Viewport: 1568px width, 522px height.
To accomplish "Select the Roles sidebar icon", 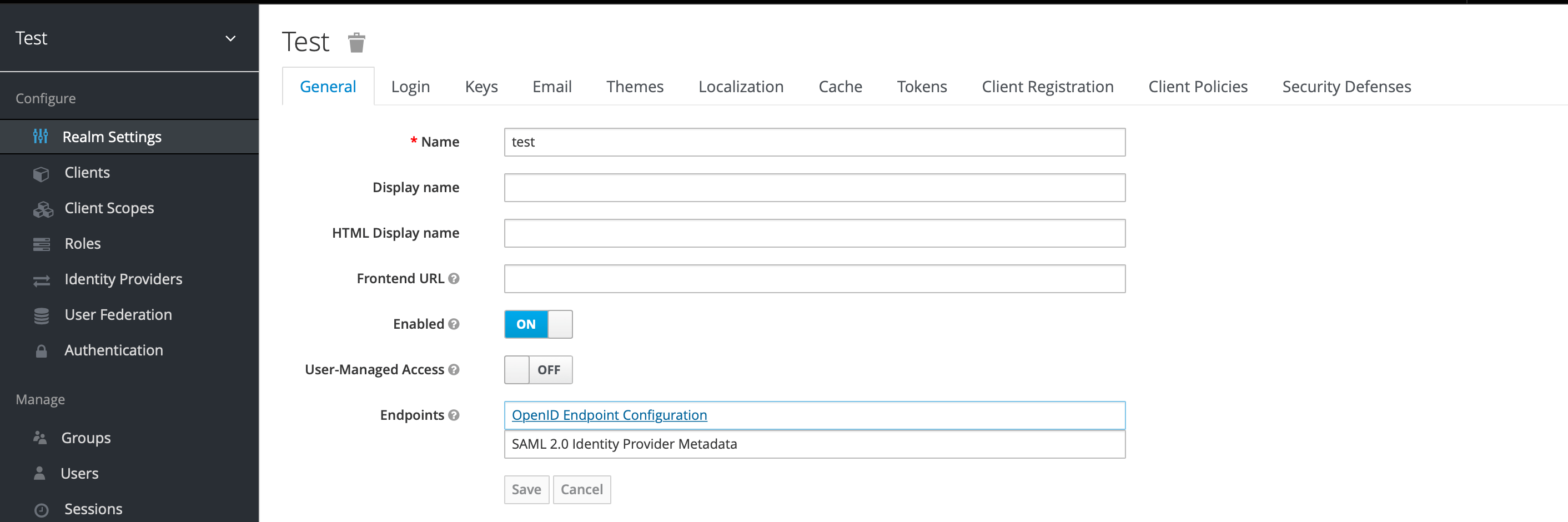I will tap(41, 243).
